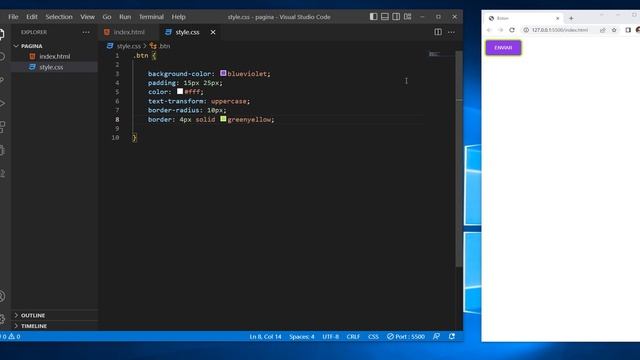Open the Terminal menu

[x=151, y=17]
